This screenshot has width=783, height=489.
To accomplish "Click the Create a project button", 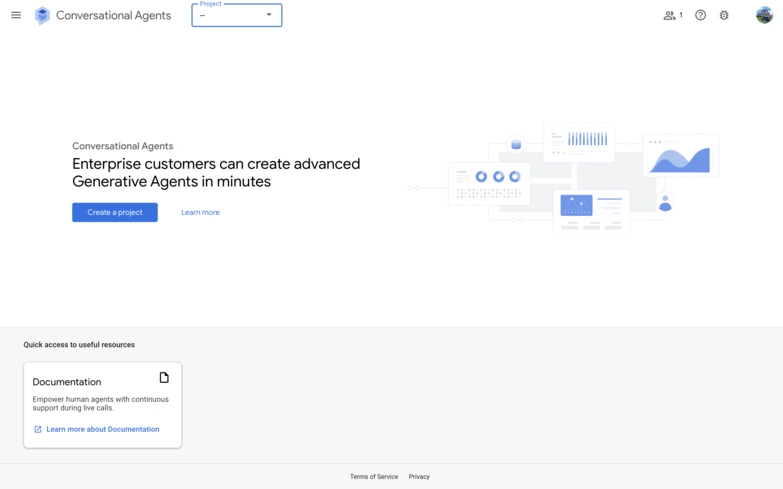I will pos(115,212).
